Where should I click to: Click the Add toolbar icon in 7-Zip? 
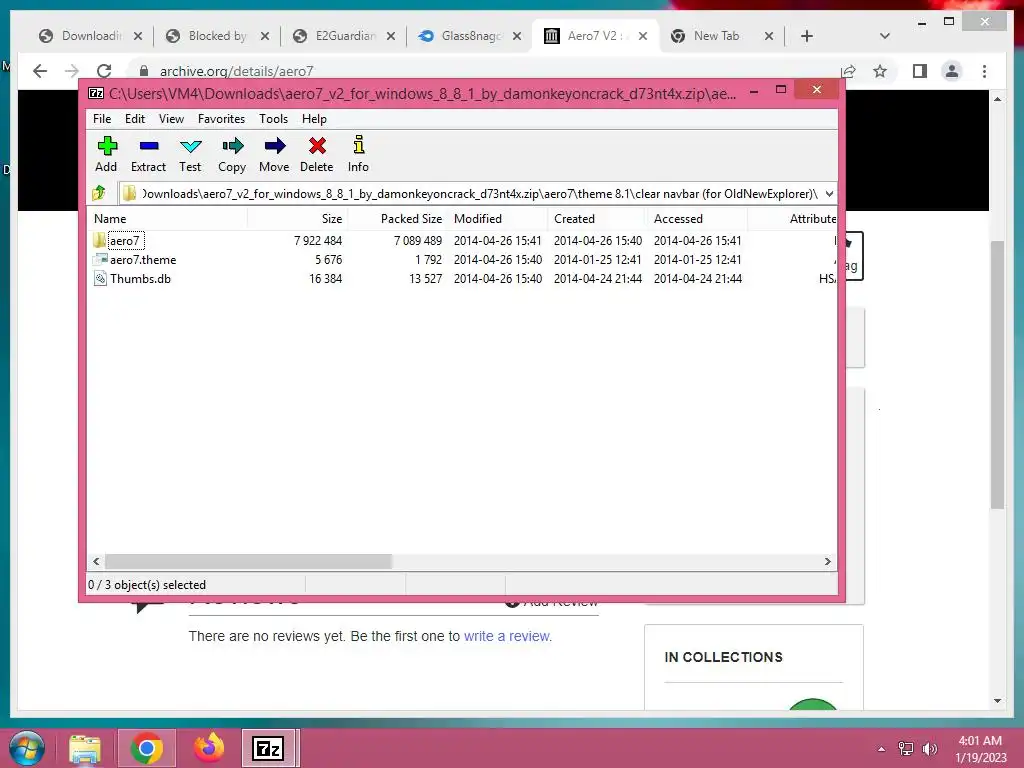pos(106,154)
